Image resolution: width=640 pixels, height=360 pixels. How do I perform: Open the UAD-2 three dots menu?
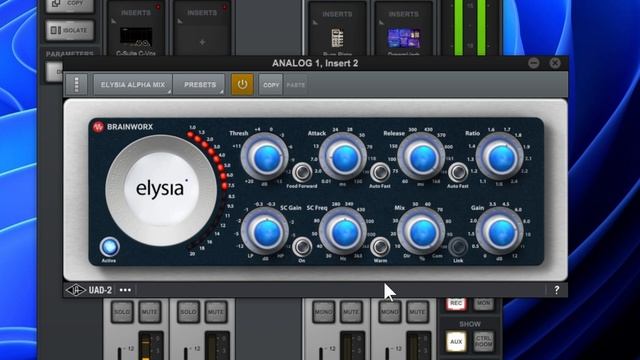point(125,290)
